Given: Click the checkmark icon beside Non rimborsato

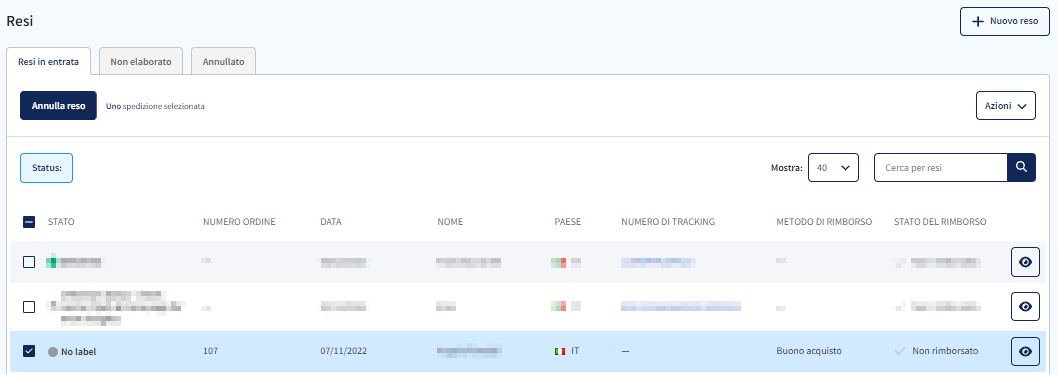Looking at the screenshot, I should pyautogui.click(x=899, y=351).
